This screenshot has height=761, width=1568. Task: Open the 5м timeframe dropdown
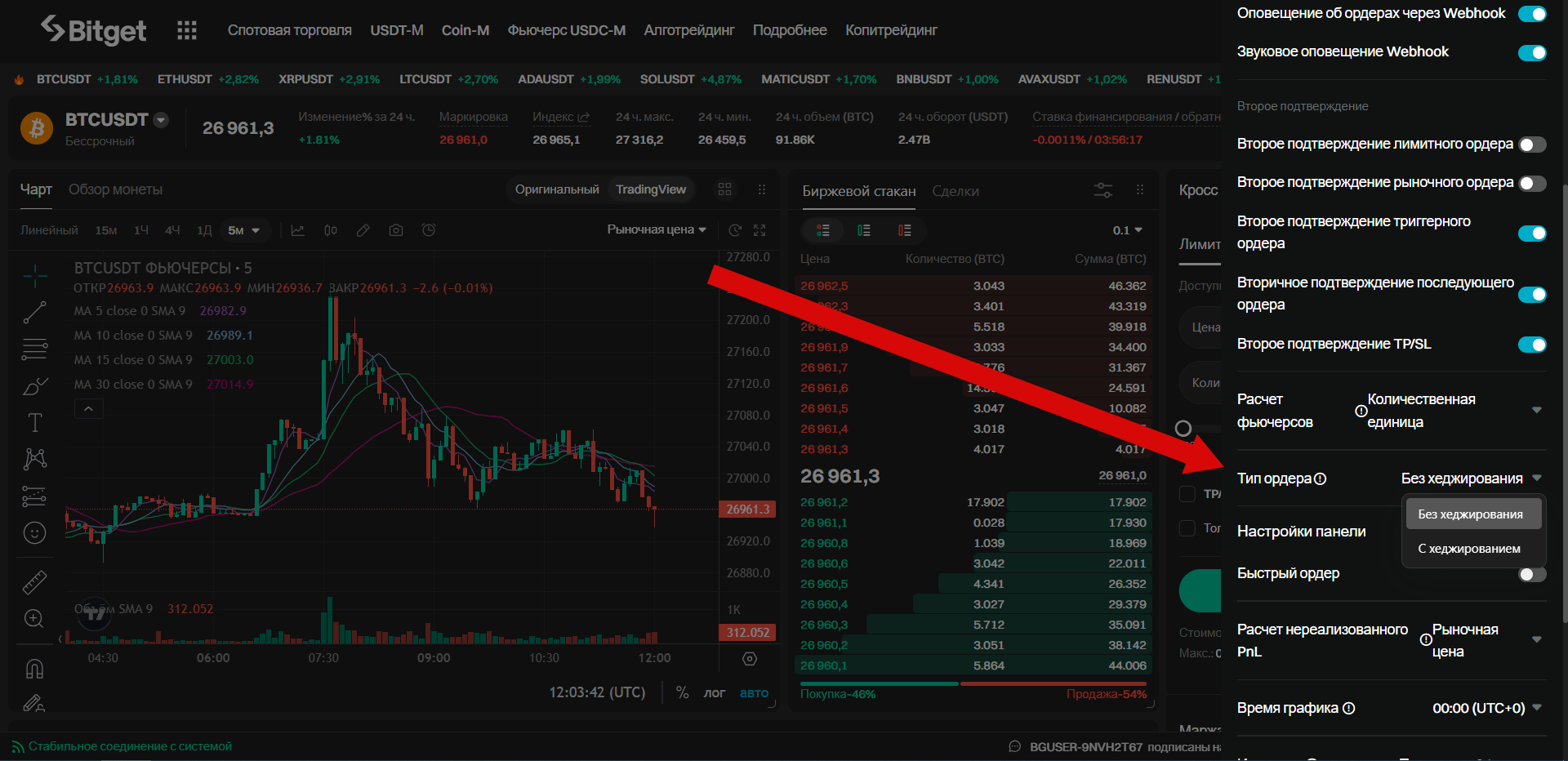point(243,230)
